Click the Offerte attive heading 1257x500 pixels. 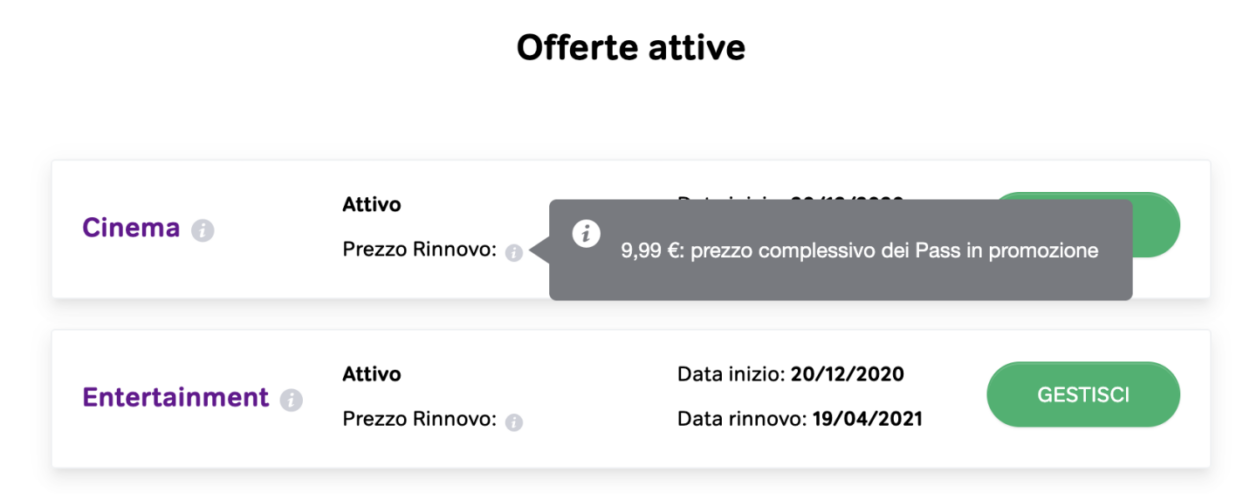tap(630, 47)
